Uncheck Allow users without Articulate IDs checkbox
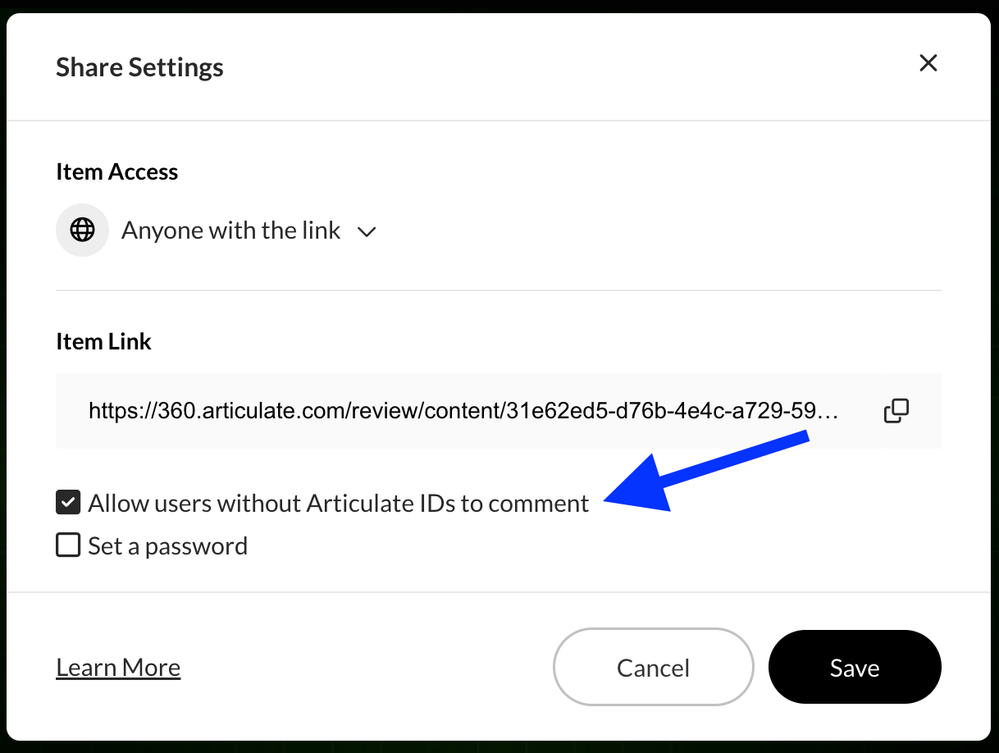 [68, 502]
